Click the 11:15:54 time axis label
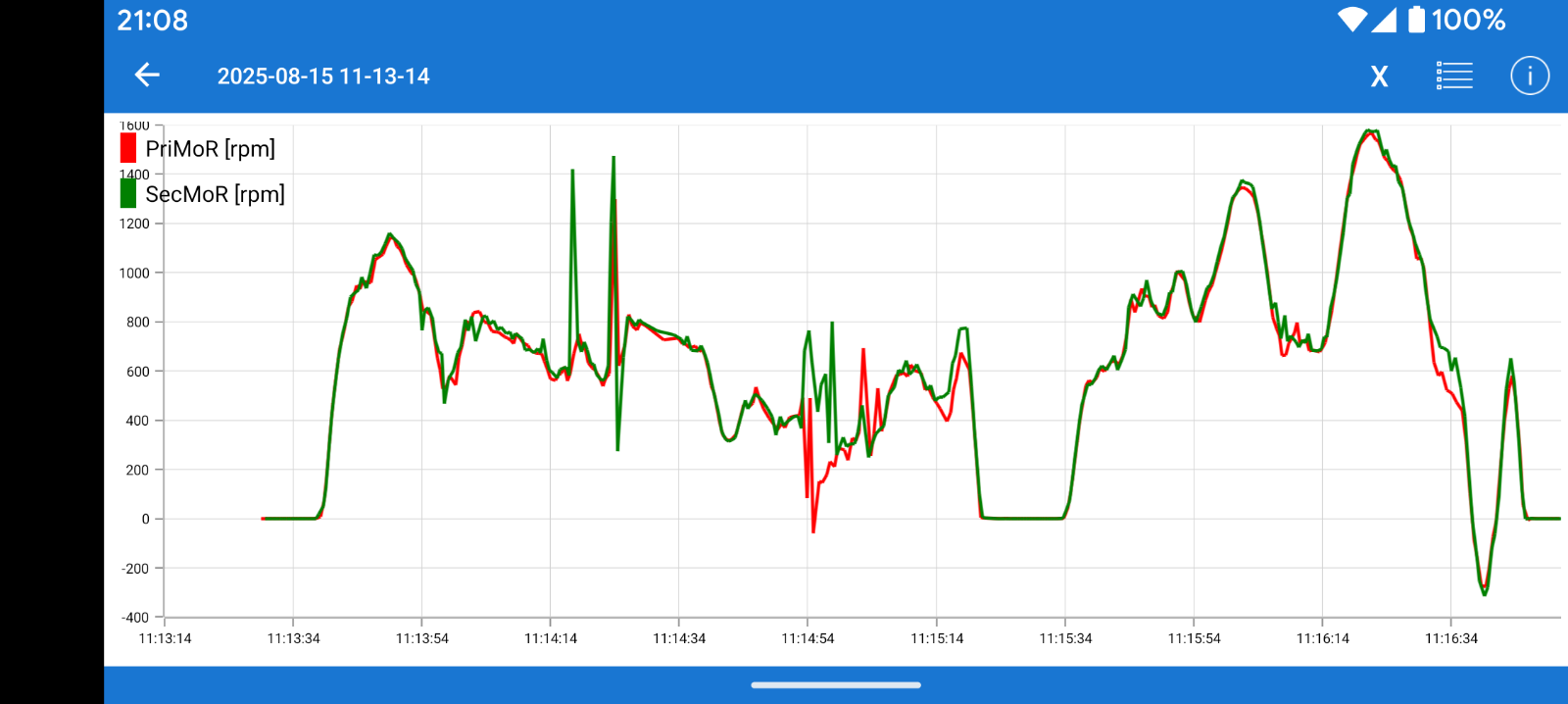 1194,638
